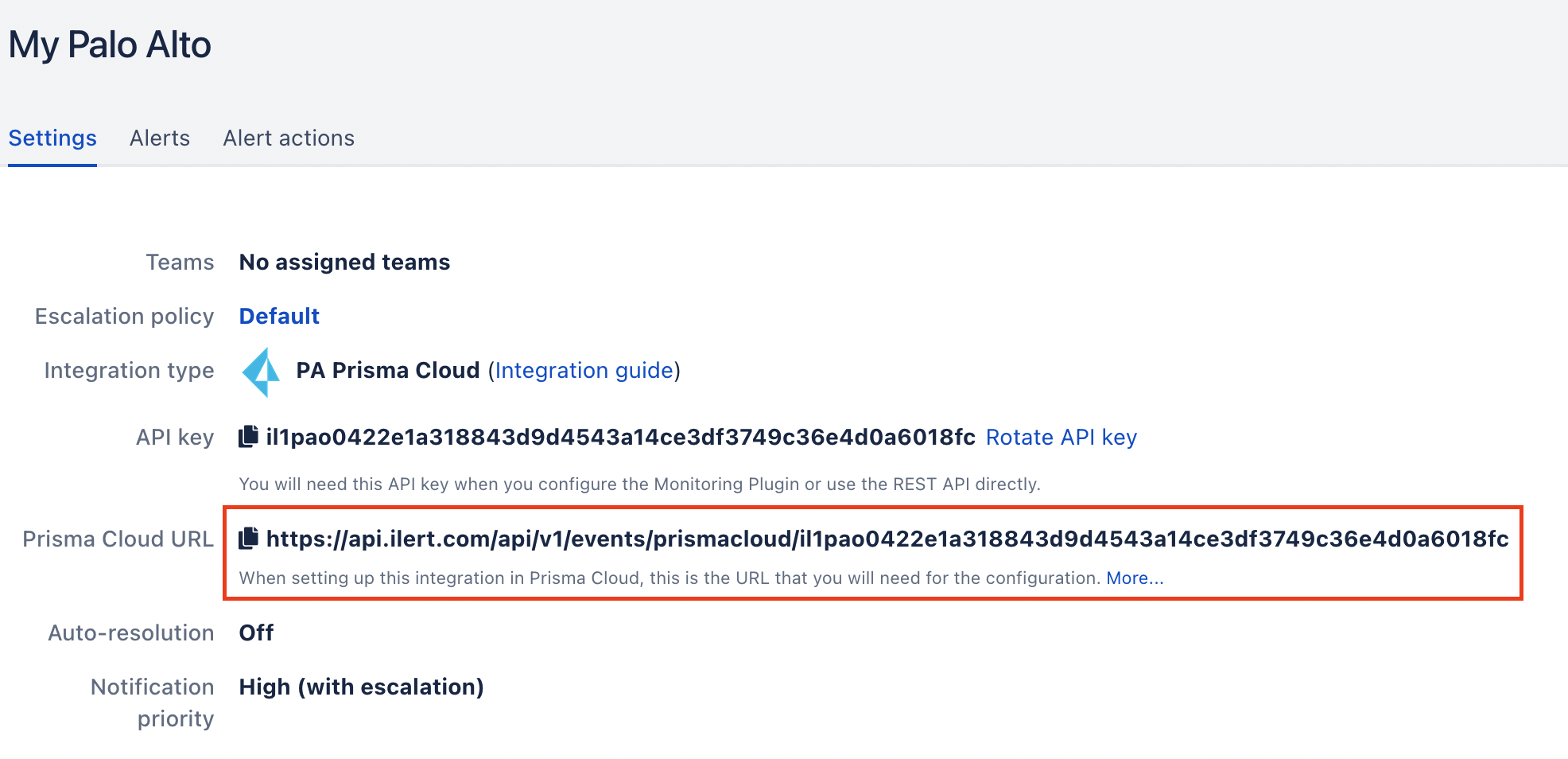Copy the API key using its clipboard icon
Image resolution: width=1568 pixels, height=759 pixels.
(x=248, y=437)
